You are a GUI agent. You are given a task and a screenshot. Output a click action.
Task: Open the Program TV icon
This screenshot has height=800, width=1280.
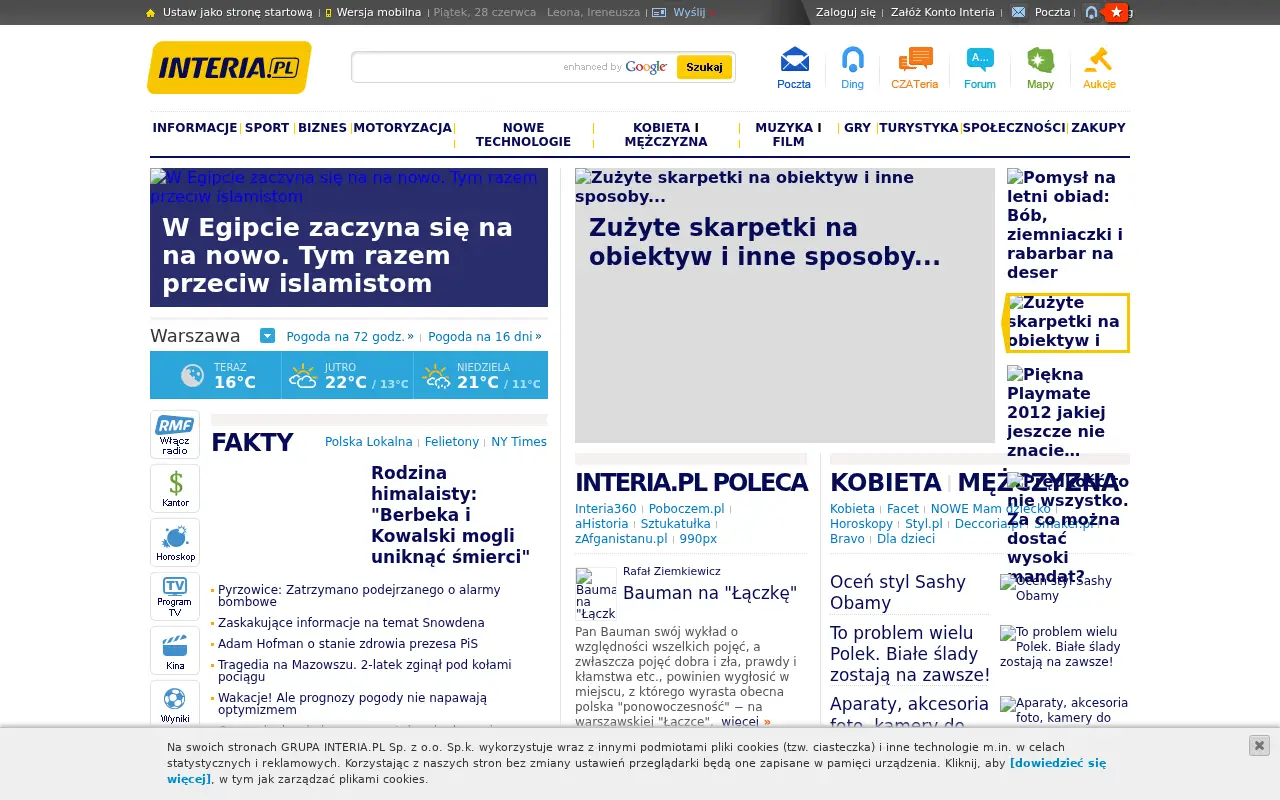click(x=175, y=596)
